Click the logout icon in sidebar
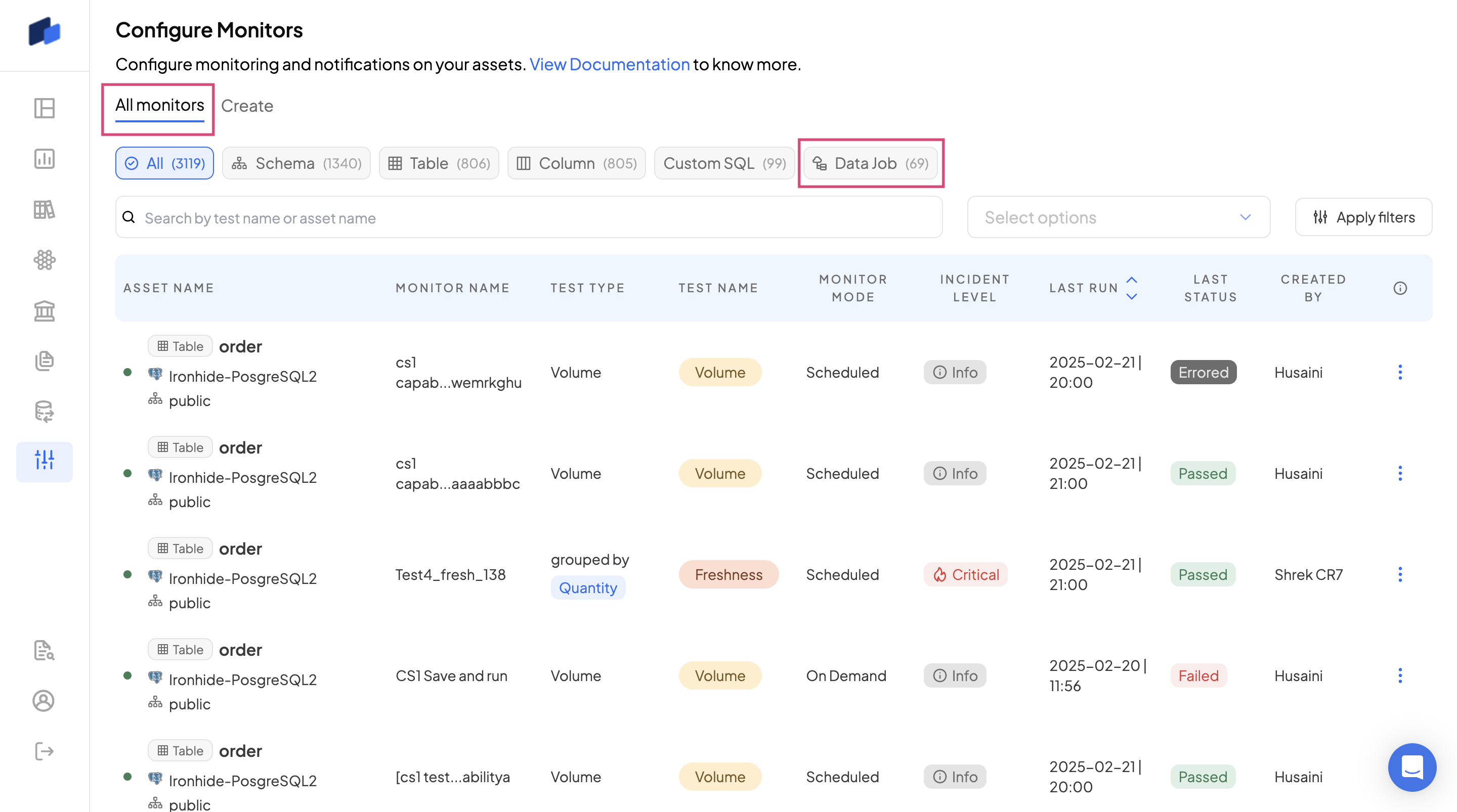 [44, 751]
